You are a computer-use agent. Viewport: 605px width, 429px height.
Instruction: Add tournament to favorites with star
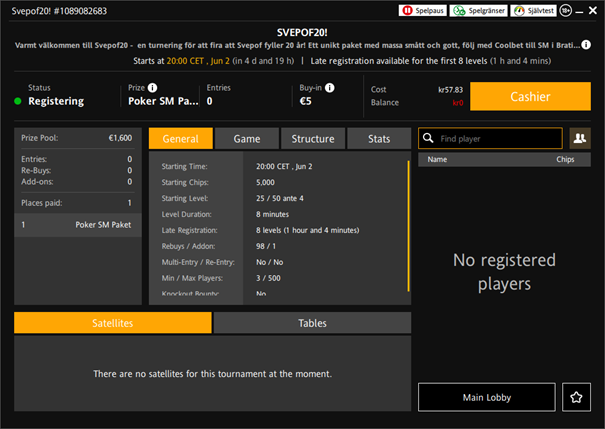pyautogui.click(x=577, y=398)
